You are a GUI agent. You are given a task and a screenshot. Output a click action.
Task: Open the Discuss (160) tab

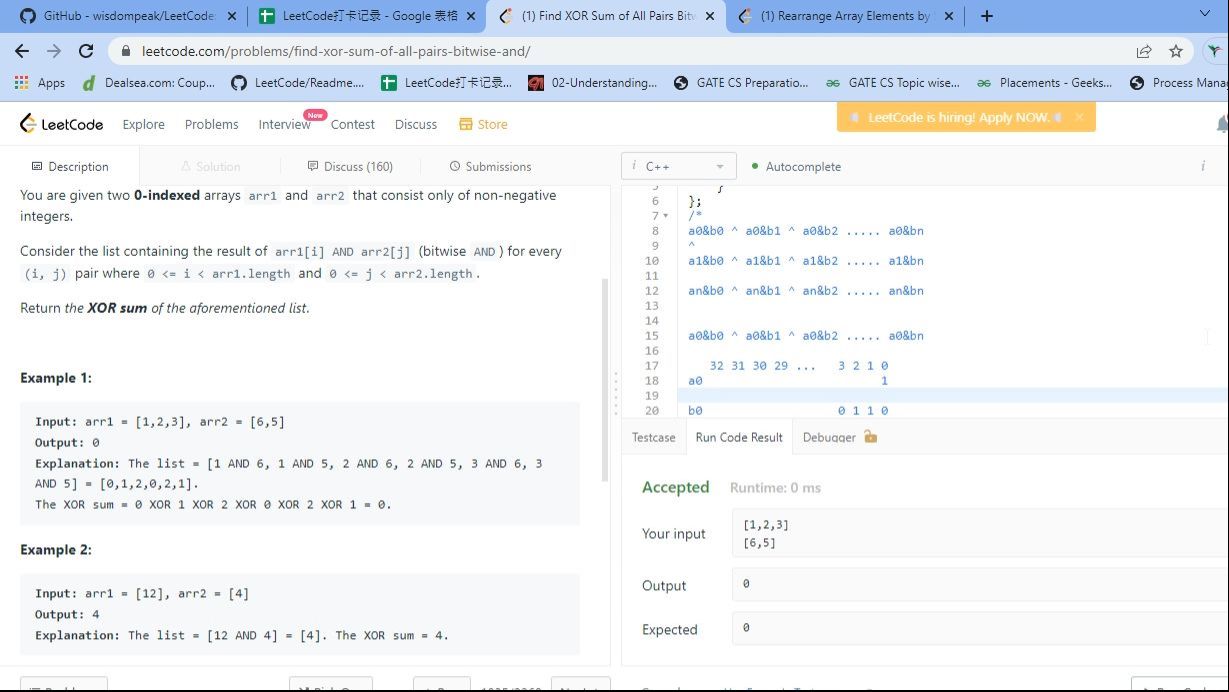click(x=350, y=167)
